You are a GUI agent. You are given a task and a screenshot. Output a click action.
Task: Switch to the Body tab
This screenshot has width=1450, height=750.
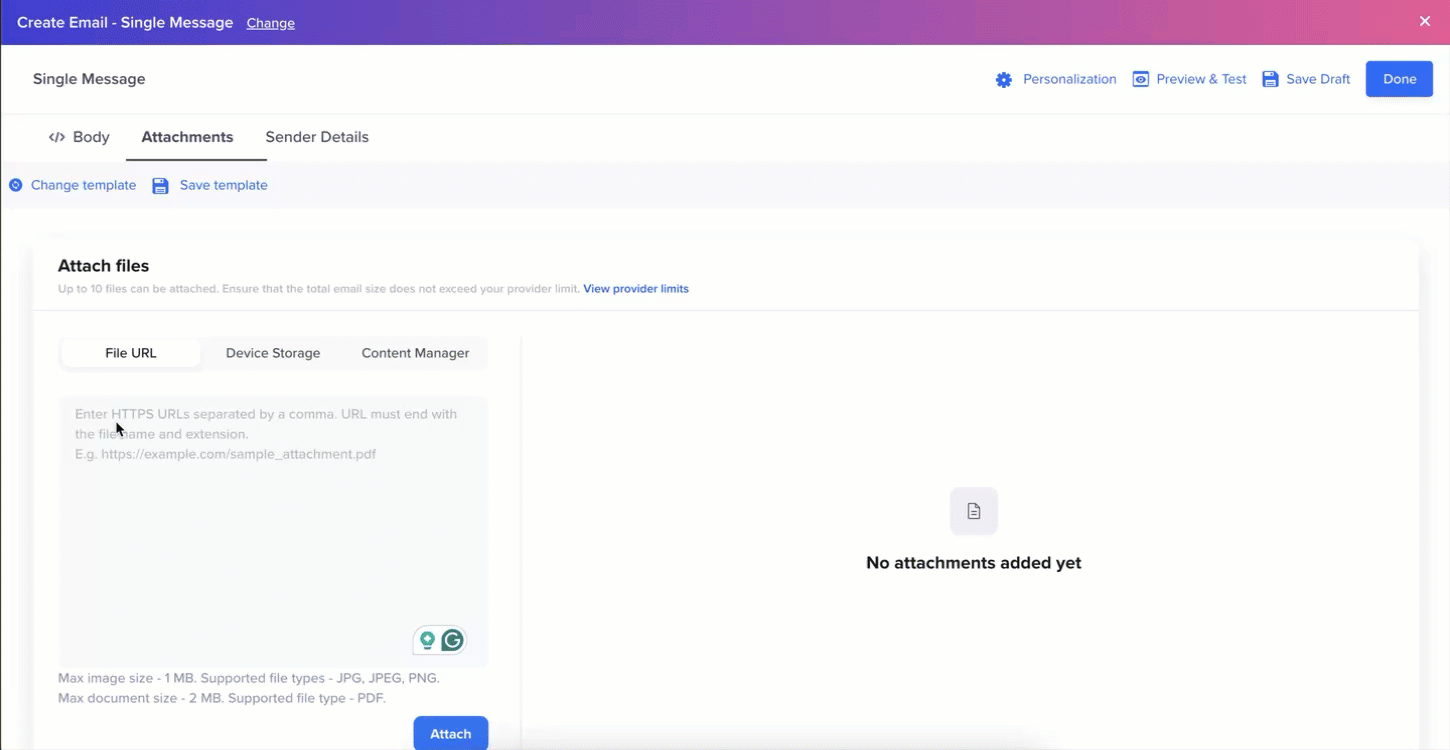point(80,137)
